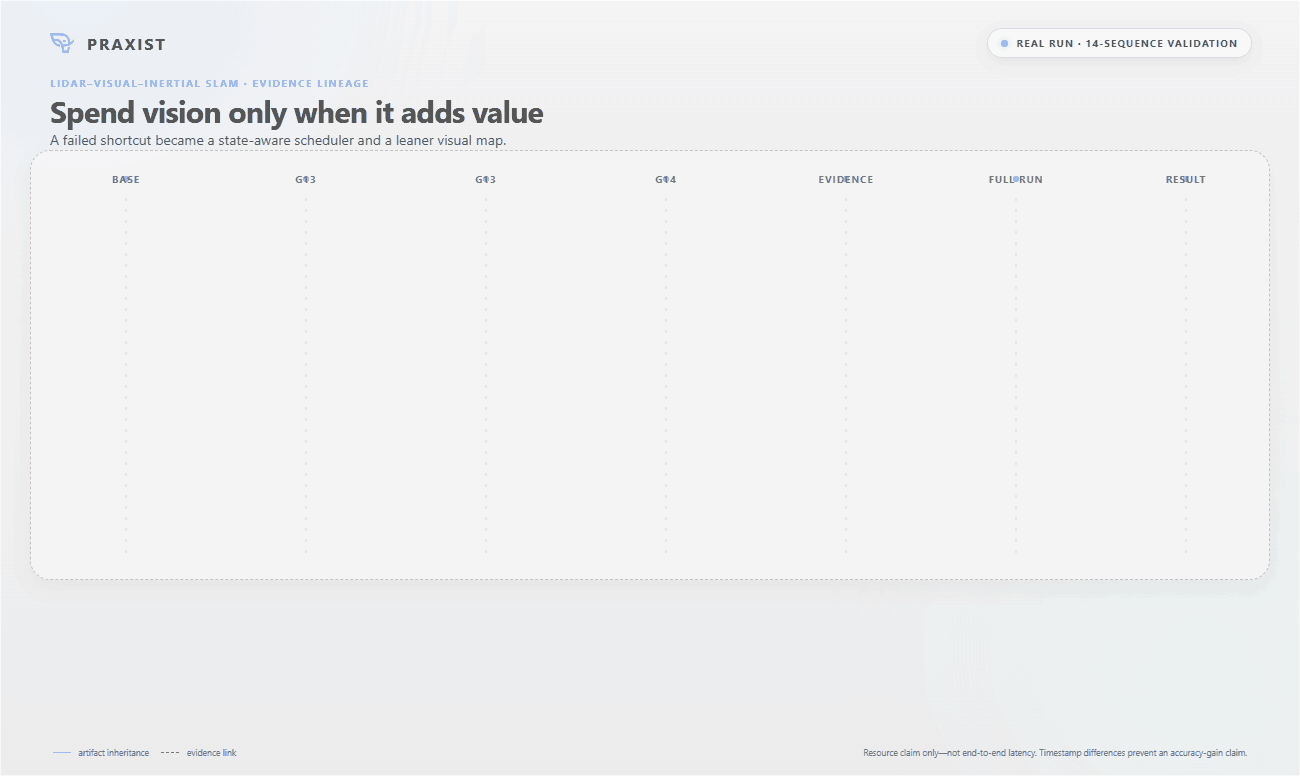Click the "LIDAR–VISUAL–INERTIAL SLAM · EVIDENCE LINEAGE" overline
This screenshot has height=776, width=1300.
[209, 84]
